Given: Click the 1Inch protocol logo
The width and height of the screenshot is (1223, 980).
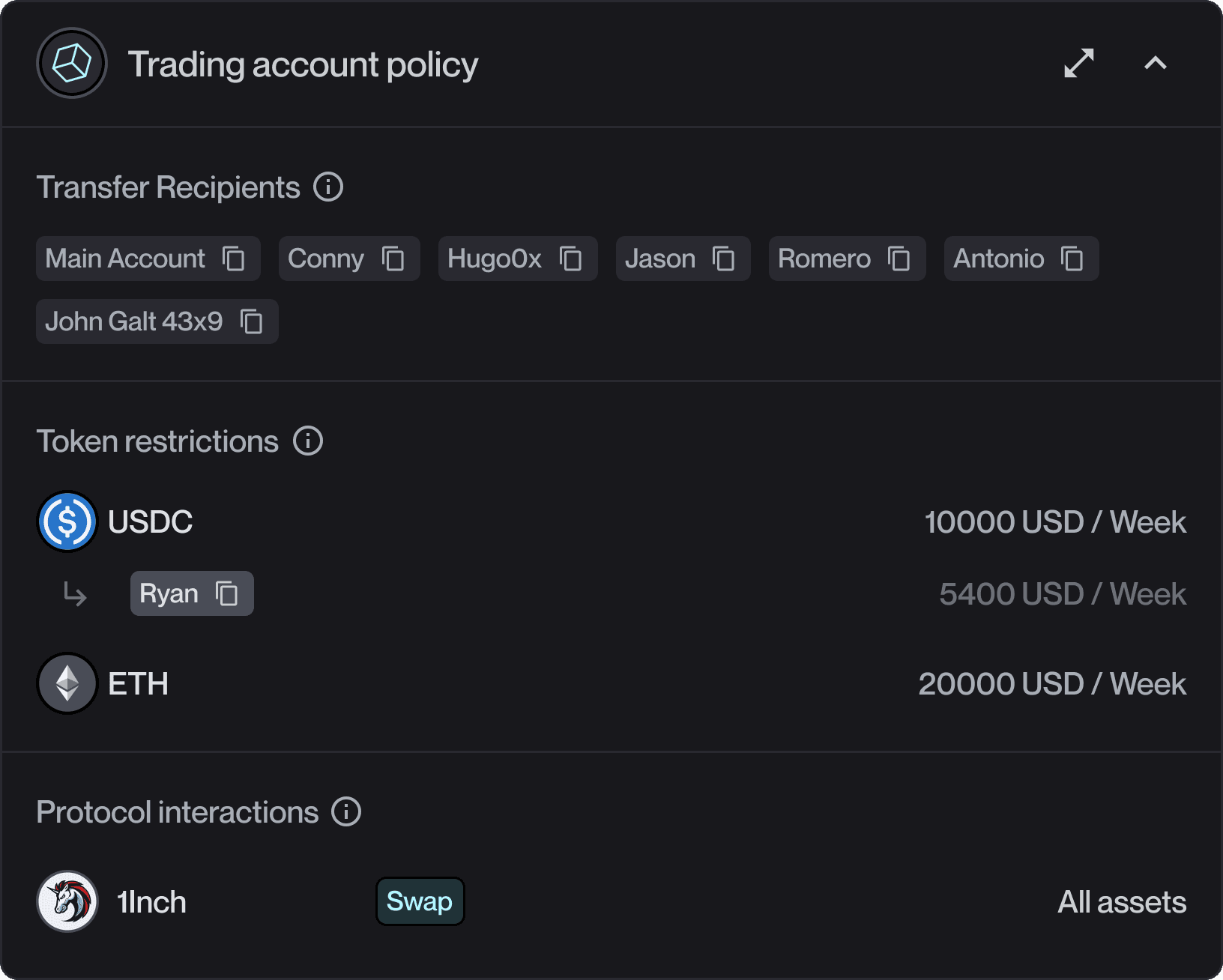Looking at the screenshot, I should 67,902.
